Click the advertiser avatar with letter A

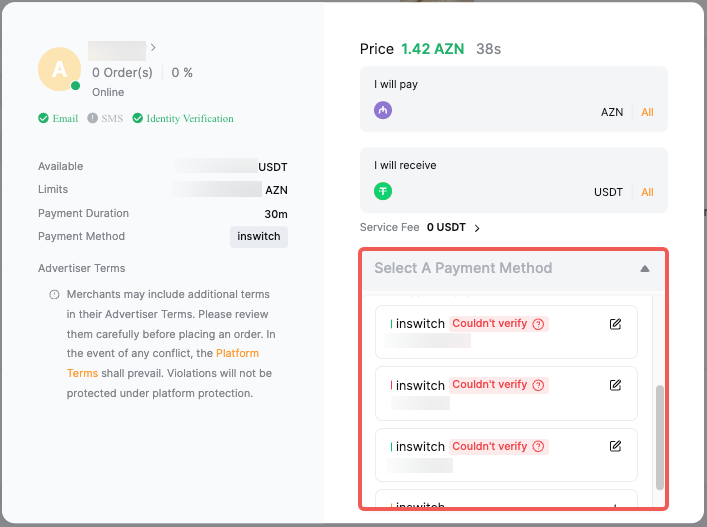tap(59, 69)
